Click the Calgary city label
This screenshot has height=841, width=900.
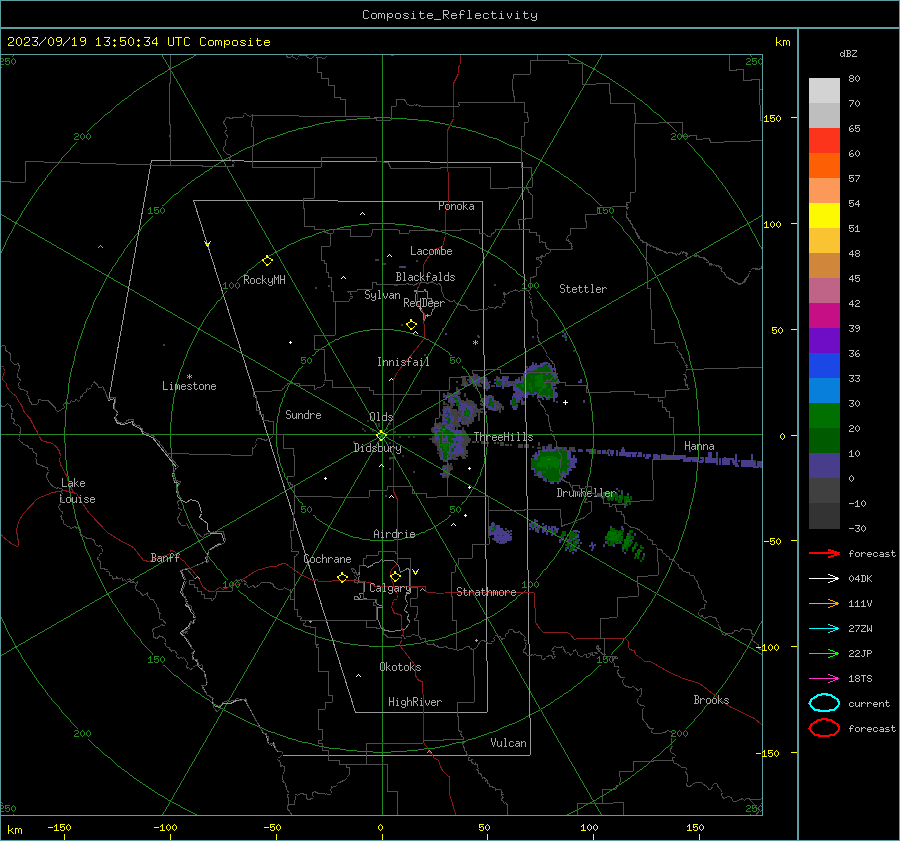(390, 588)
